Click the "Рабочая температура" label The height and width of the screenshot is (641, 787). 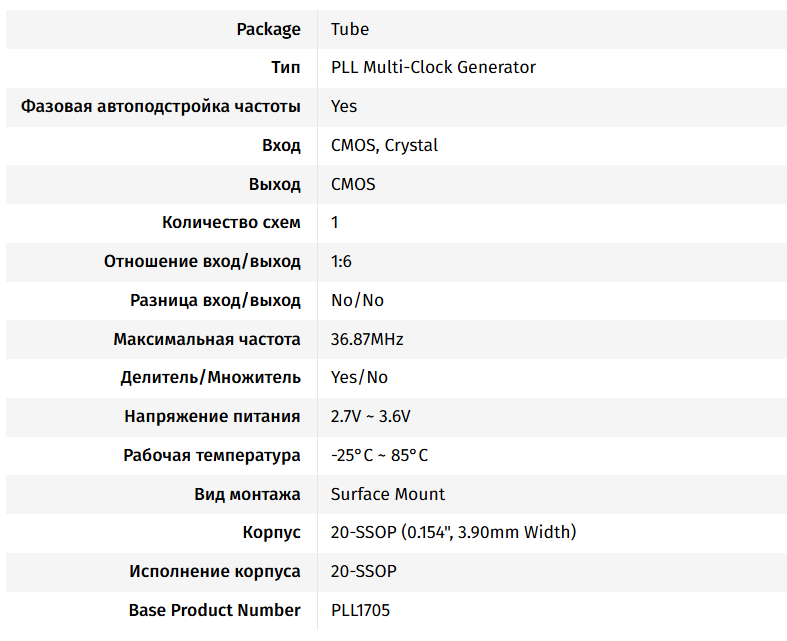[x=212, y=455]
